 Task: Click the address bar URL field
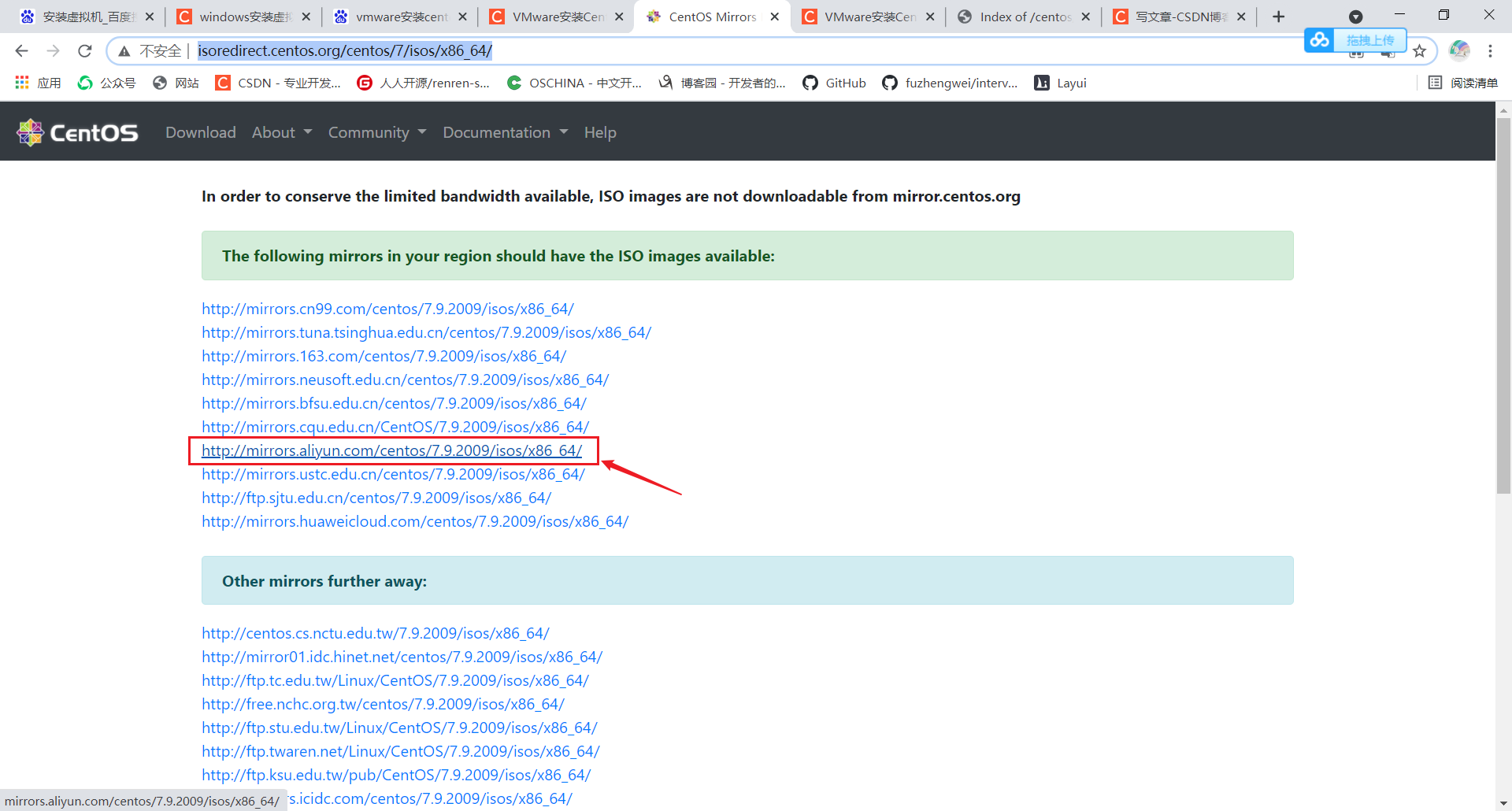[345, 50]
